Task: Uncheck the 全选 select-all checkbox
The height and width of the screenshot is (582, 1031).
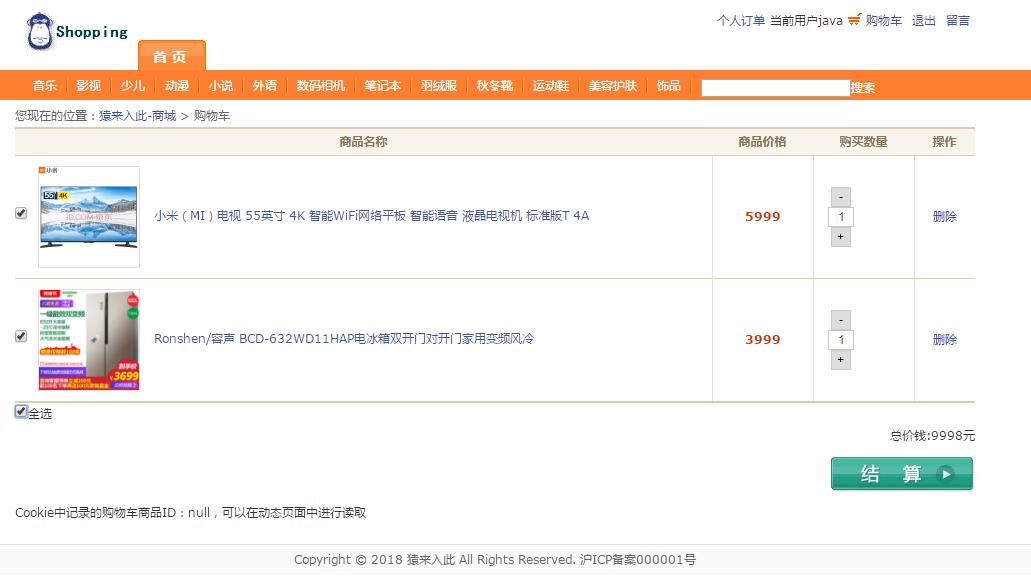Action: coord(20,411)
